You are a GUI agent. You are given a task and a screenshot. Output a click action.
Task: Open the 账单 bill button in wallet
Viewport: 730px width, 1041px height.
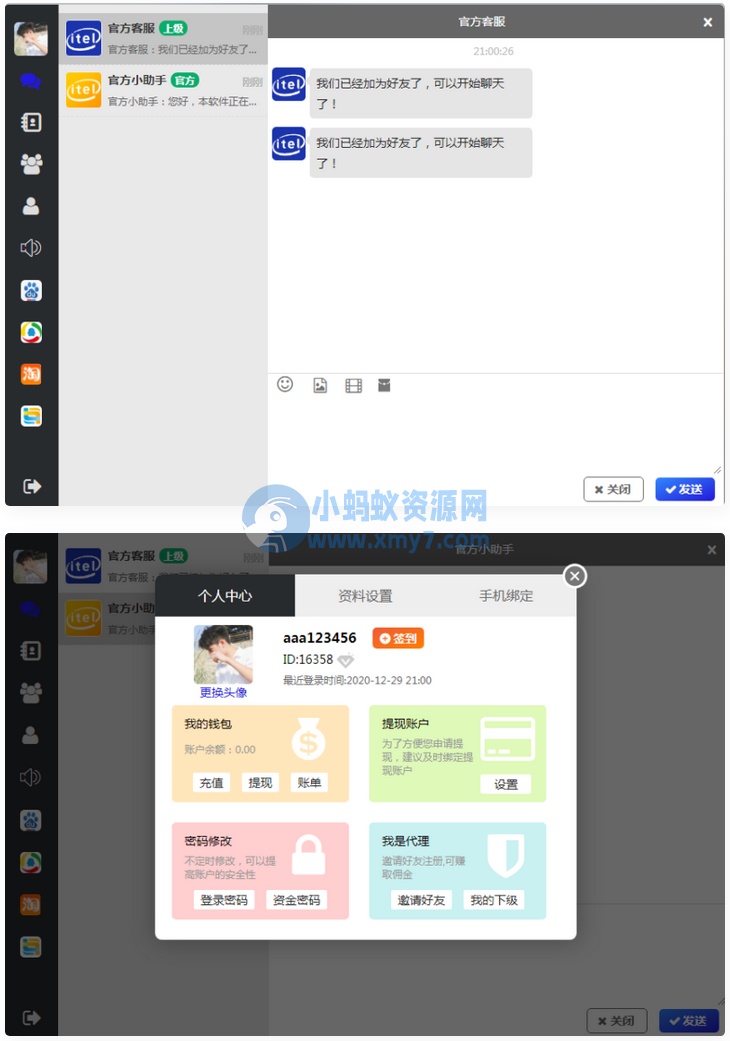[x=309, y=783]
